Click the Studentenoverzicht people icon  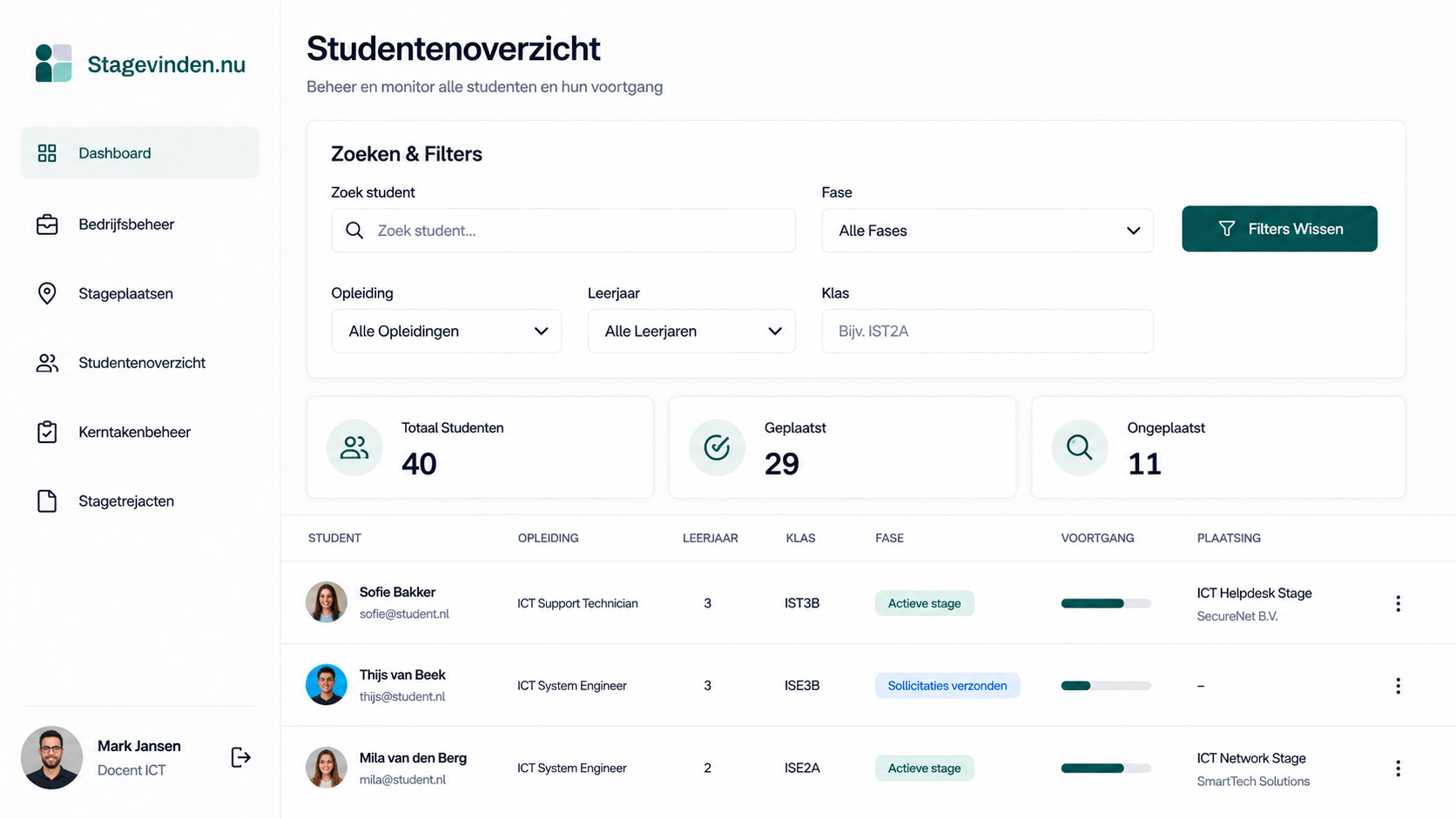(x=47, y=363)
